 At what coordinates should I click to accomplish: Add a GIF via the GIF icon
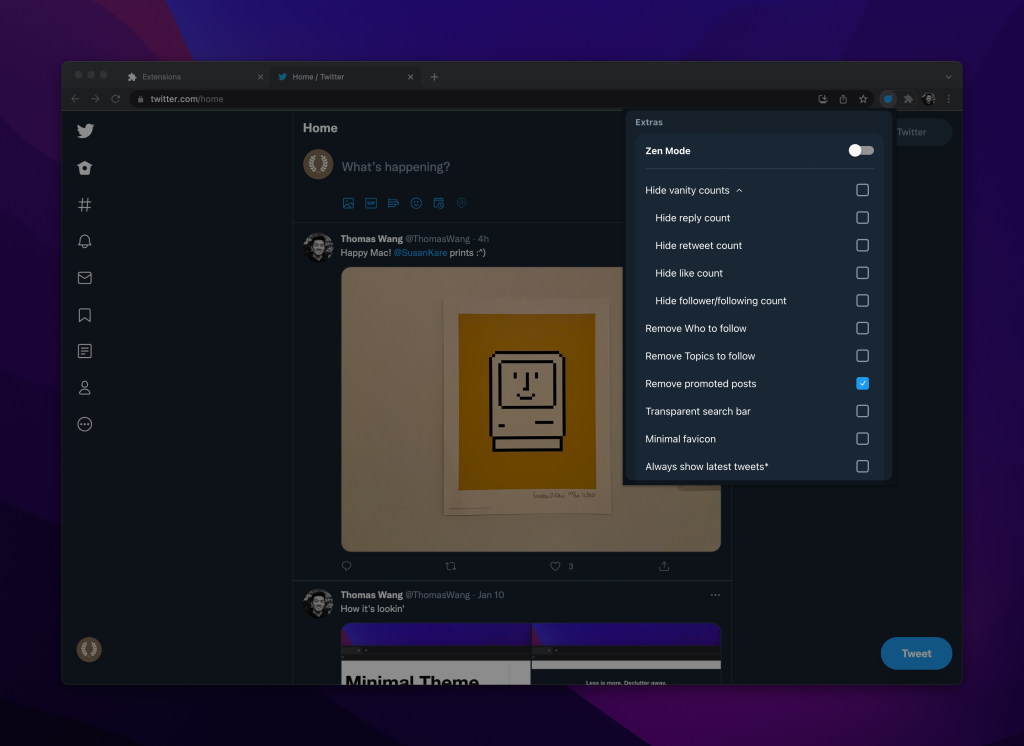pyautogui.click(x=371, y=203)
